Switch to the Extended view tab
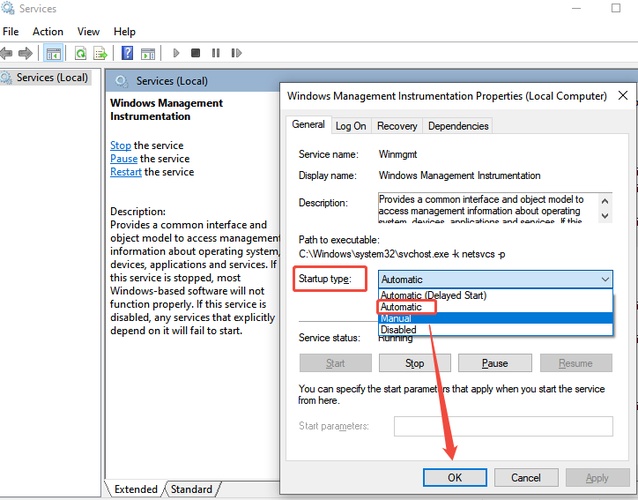Viewport: 638px width, 500px height. [x=135, y=489]
